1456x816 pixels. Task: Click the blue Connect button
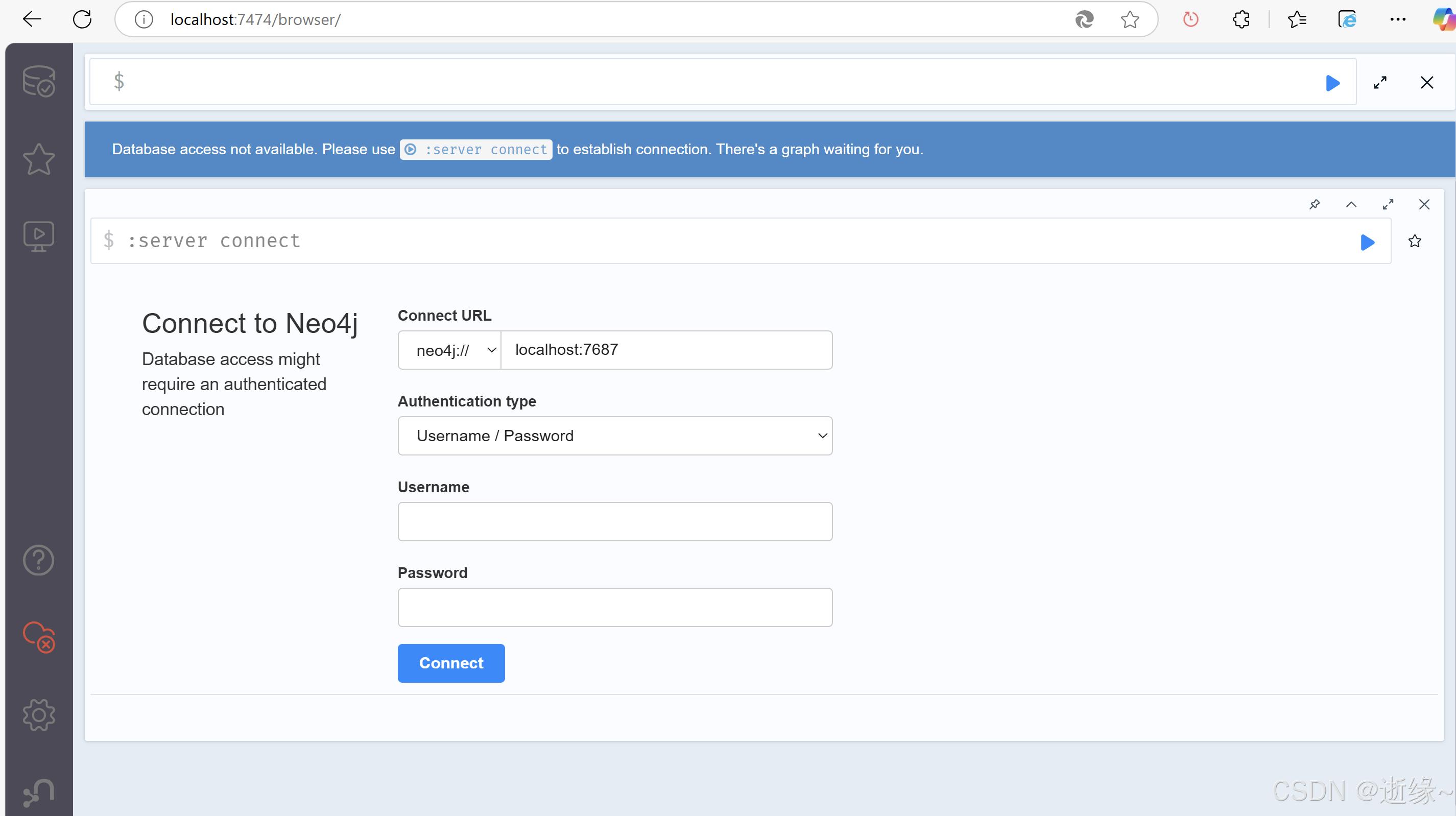(451, 663)
